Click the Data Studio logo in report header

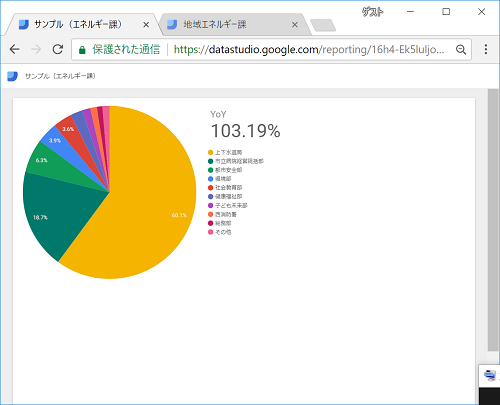12,76
